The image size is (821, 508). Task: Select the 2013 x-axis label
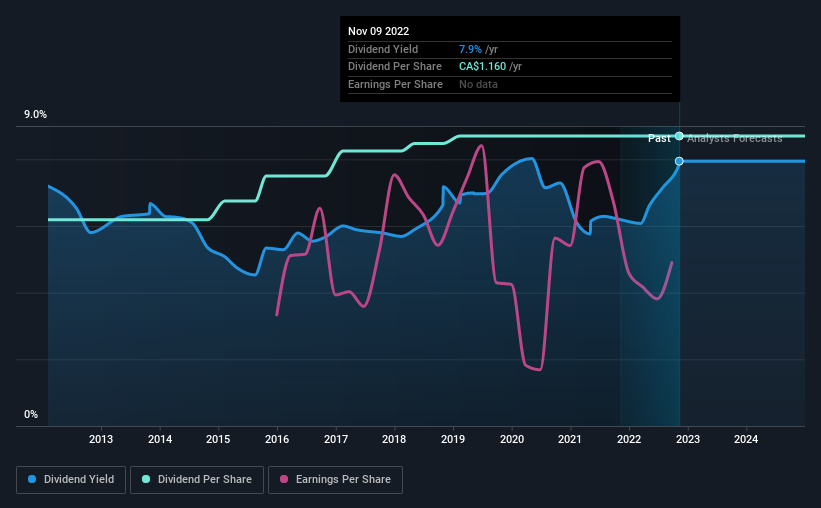101,439
